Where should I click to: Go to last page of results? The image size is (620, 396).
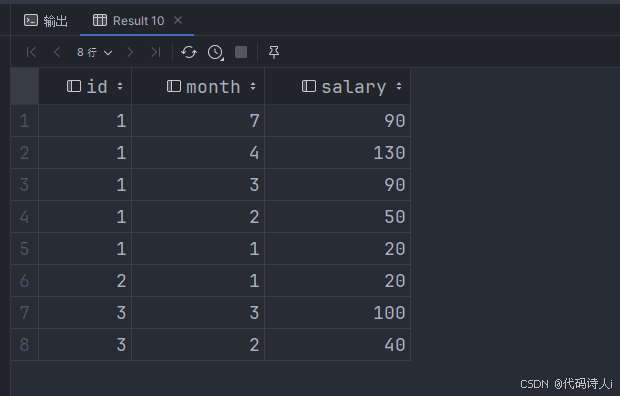[156, 52]
